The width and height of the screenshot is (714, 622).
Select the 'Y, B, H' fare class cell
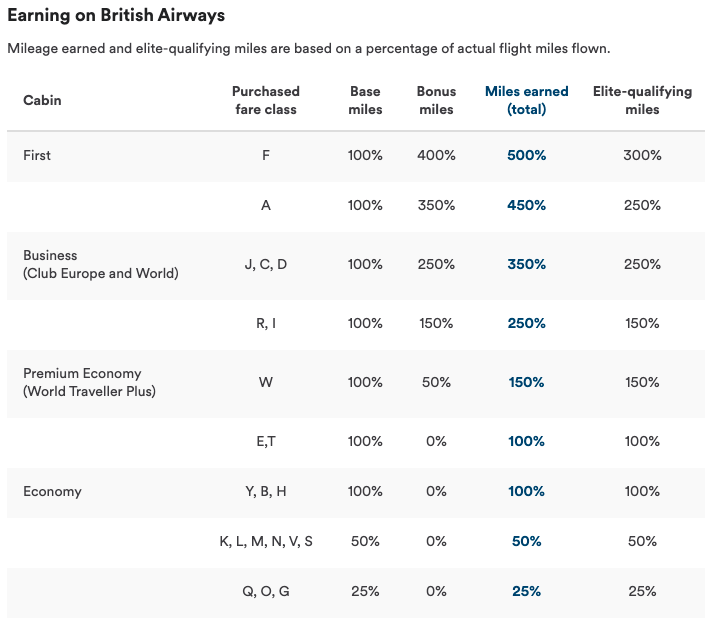click(x=266, y=491)
